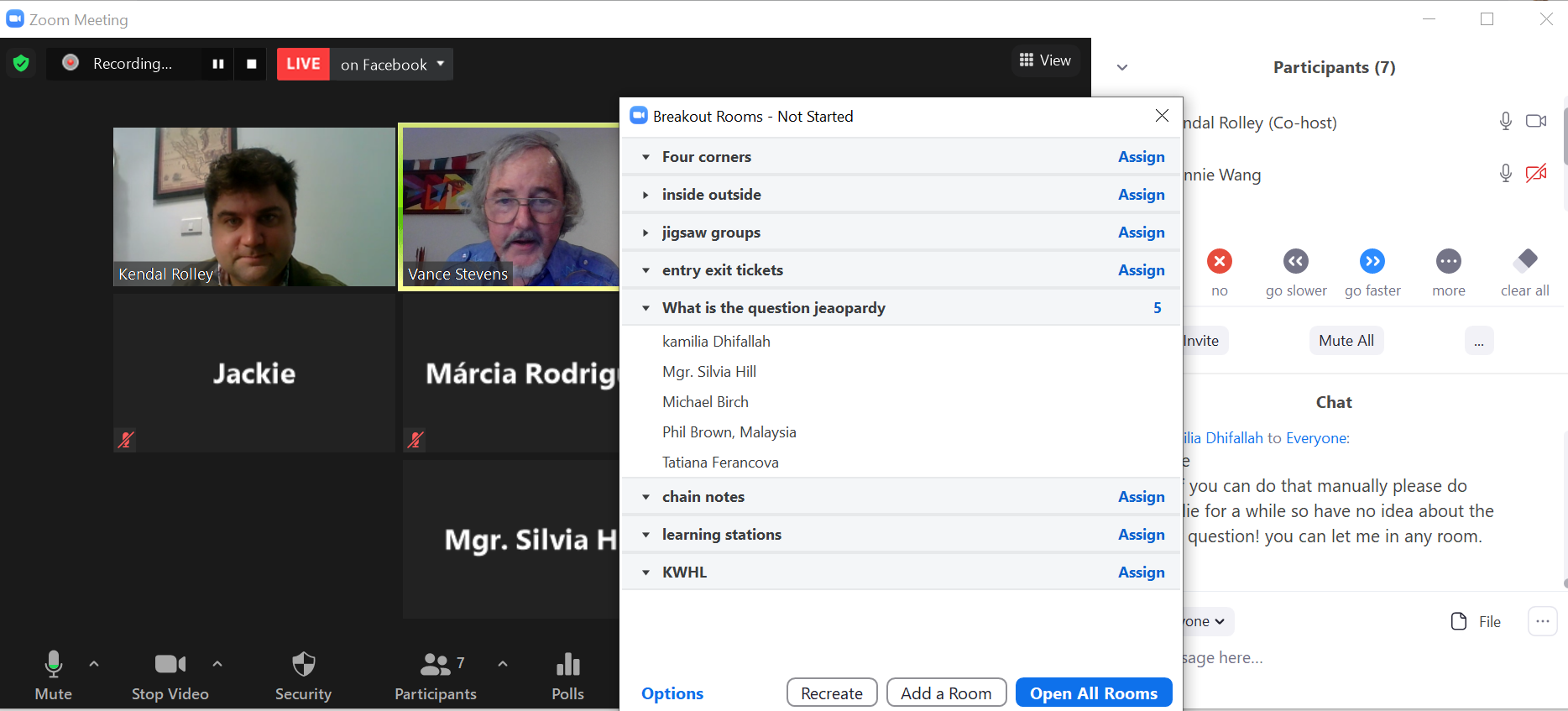Expand the 'inside outside' breakout room
The image size is (1568, 711).
(645, 195)
